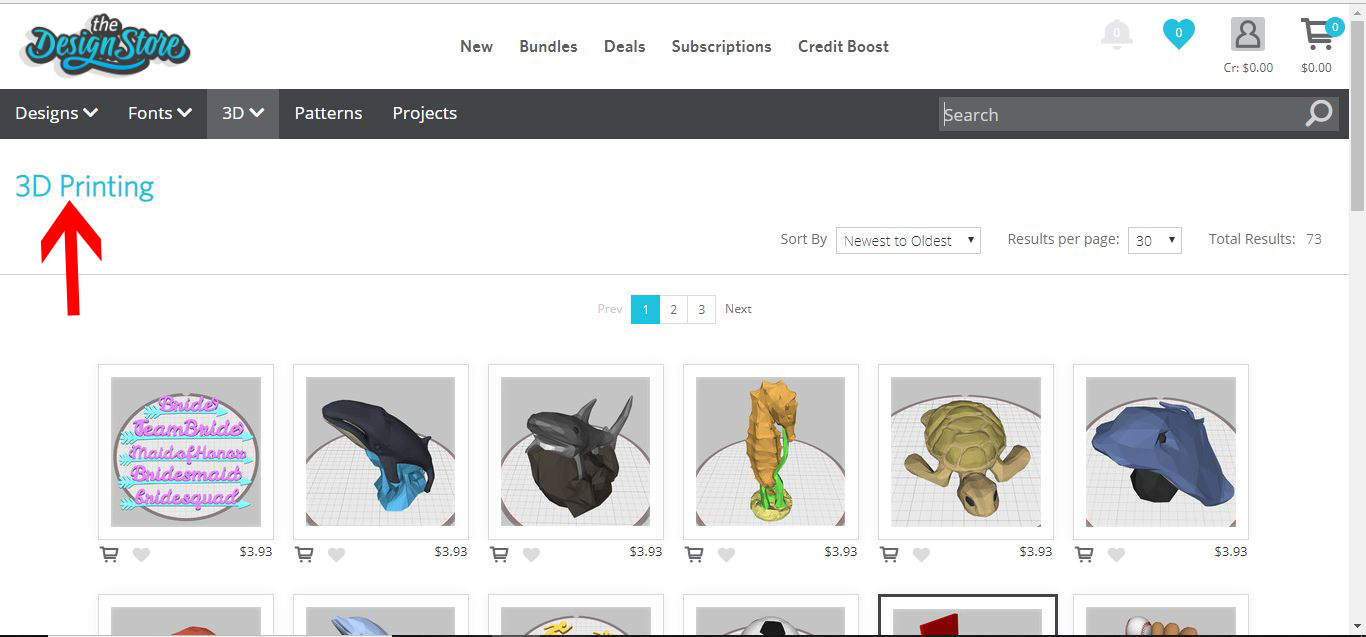Click the Next page link
1366x637 pixels.
point(738,309)
